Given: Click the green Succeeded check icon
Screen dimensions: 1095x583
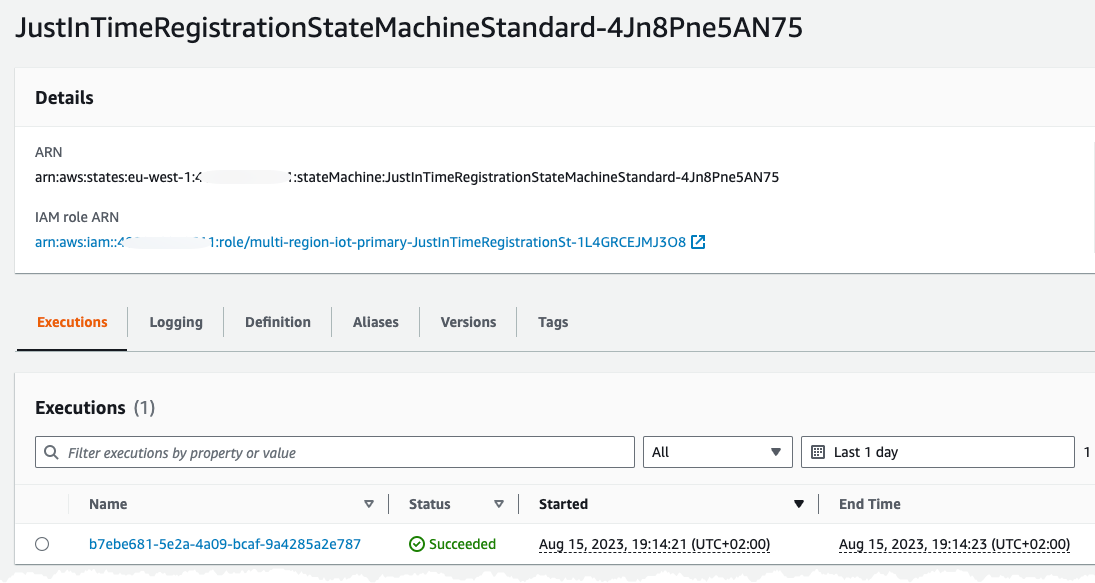Looking at the screenshot, I should tap(417, 544).
